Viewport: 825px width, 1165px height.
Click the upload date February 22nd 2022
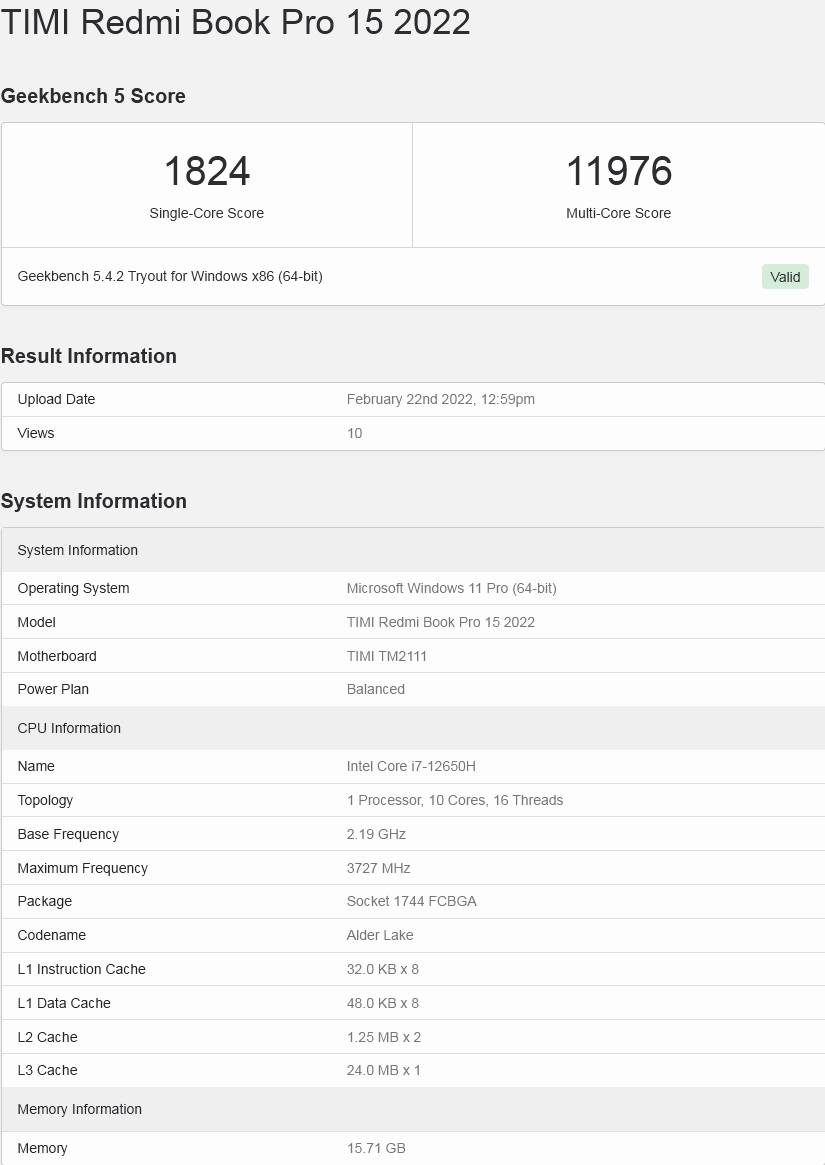click(440, 399)
